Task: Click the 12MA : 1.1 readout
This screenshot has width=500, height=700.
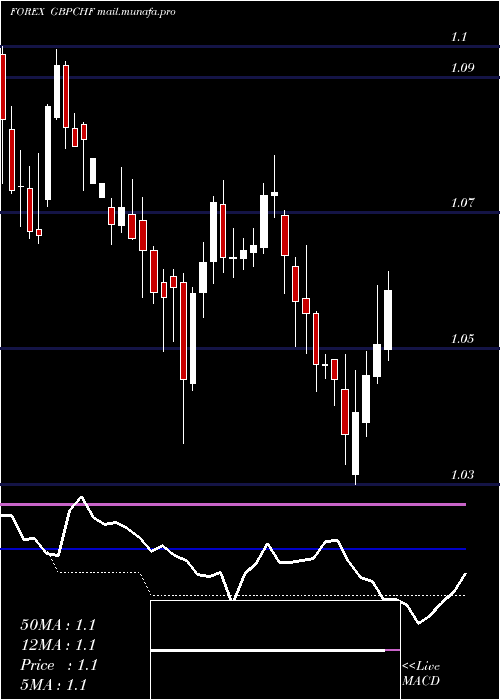Action: 58,645
